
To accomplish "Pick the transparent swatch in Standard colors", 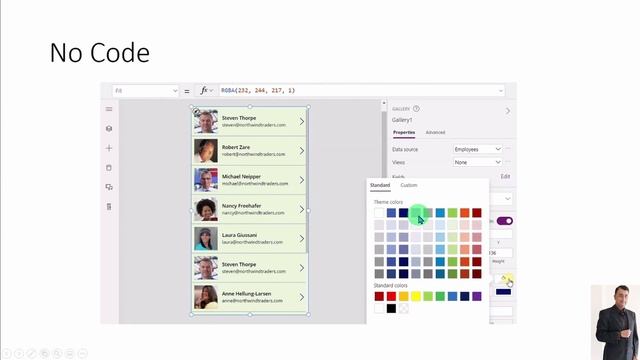I will coord(404,309).
